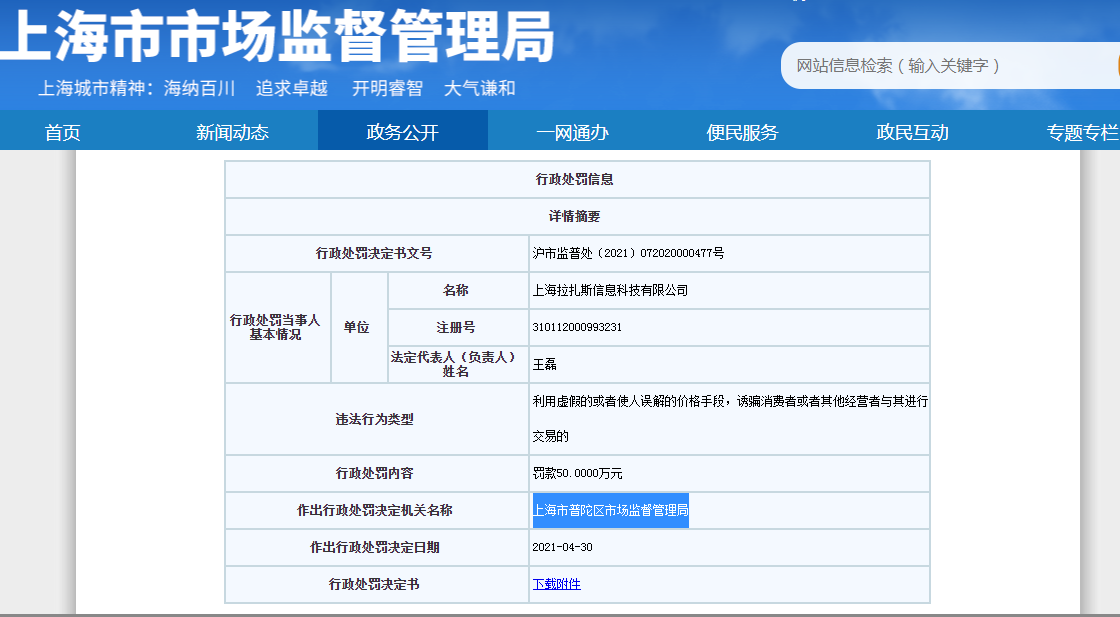This screenshot has width=1120, height=617.
Task: Click the 名称 label cell
Action: 459,291
